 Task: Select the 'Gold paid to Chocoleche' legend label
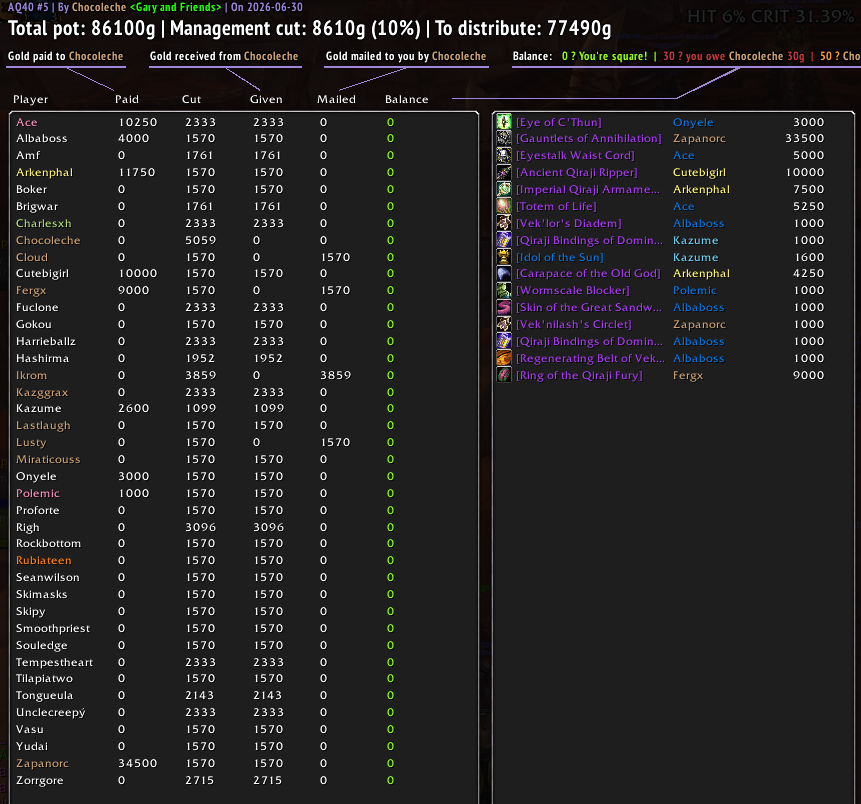[x=65, y=56]
